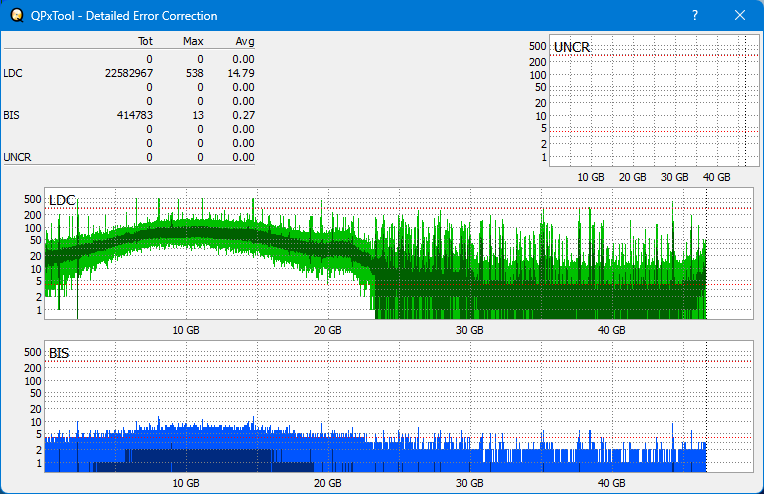
Task: Click the LDC title inside the green graph
Action: 61,200
